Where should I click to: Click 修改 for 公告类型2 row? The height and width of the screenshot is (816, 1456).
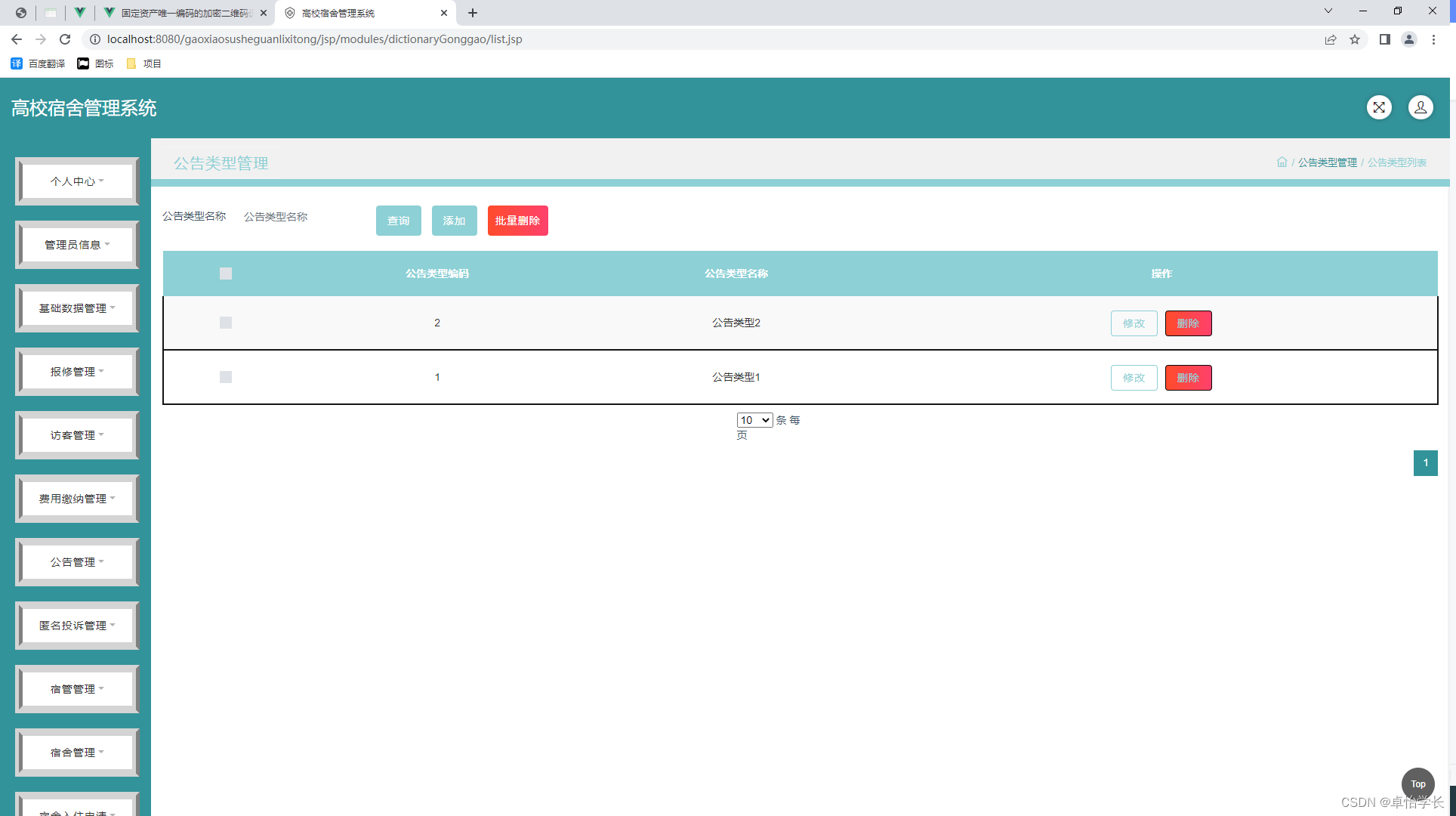[1134, 323]
